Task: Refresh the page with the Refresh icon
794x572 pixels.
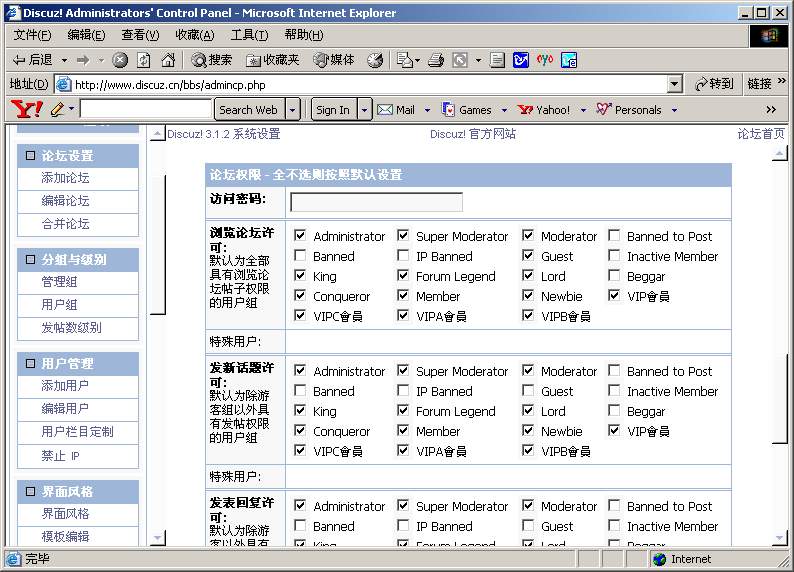Action: [x=144, y=60]
